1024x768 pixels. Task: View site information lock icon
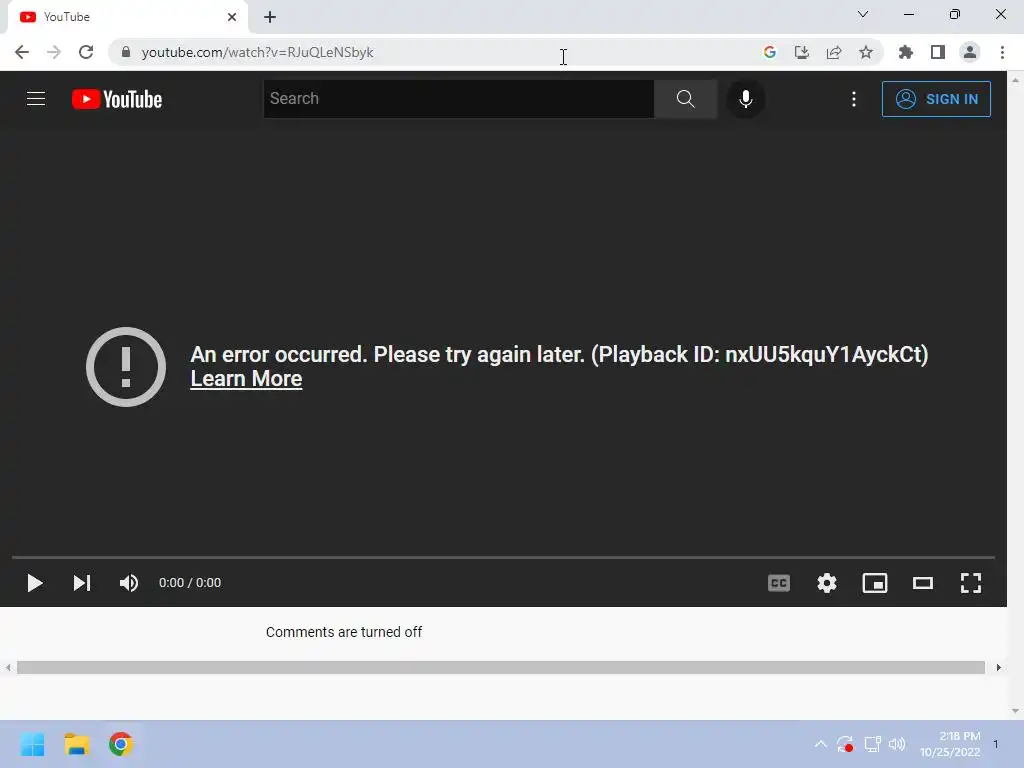pyautogui.click(x=126, y=52)
